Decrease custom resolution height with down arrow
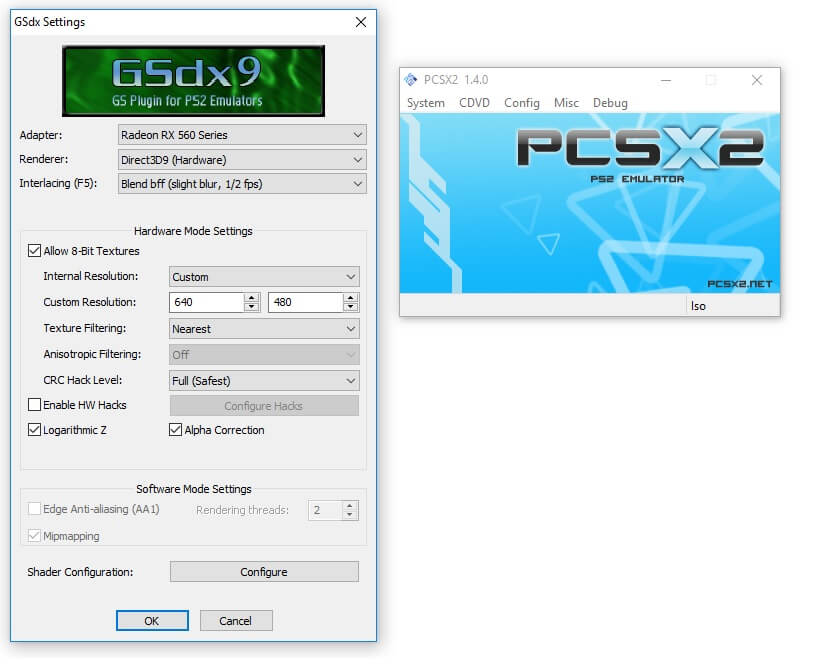Image resolution: width=829 pixels, height=670 pixels. pos(351,307)
